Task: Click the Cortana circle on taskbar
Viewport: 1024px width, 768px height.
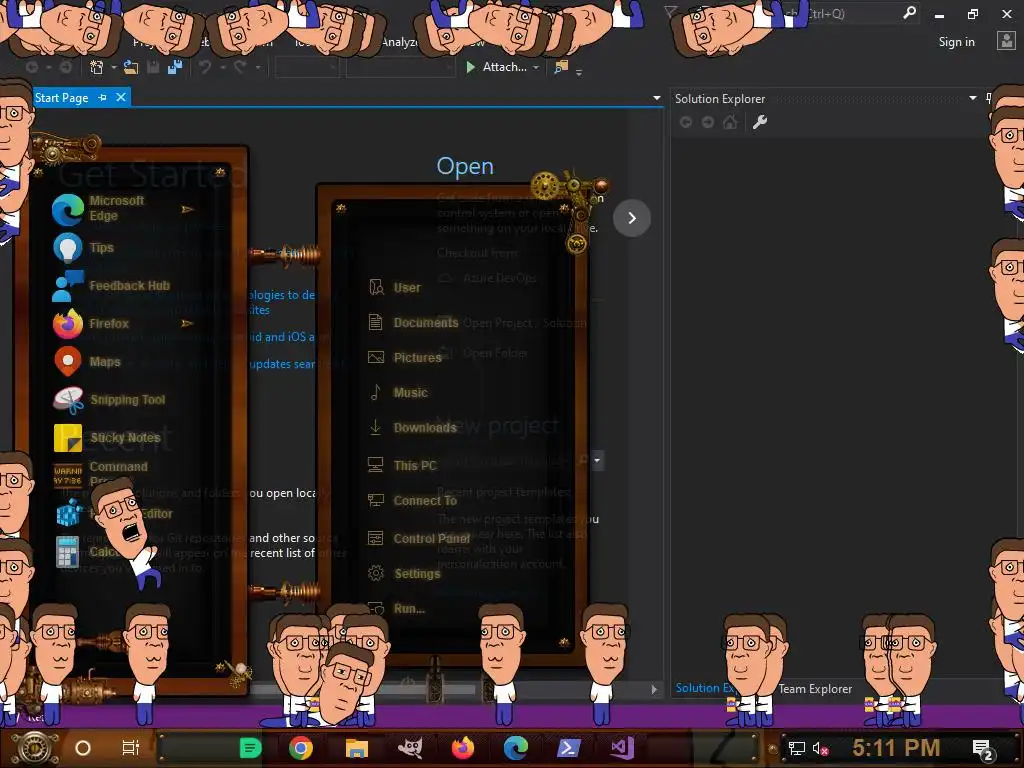Action: pos(83,748)
